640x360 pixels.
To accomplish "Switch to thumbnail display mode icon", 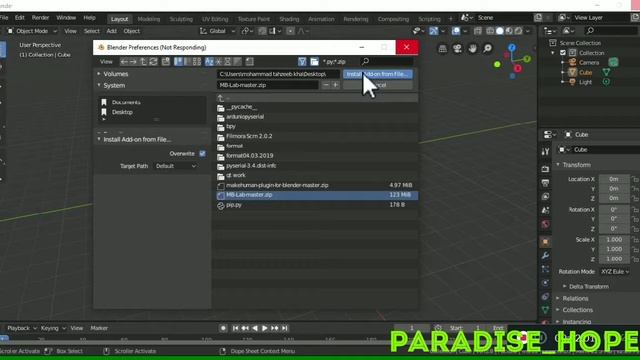I will pos(197,62).
